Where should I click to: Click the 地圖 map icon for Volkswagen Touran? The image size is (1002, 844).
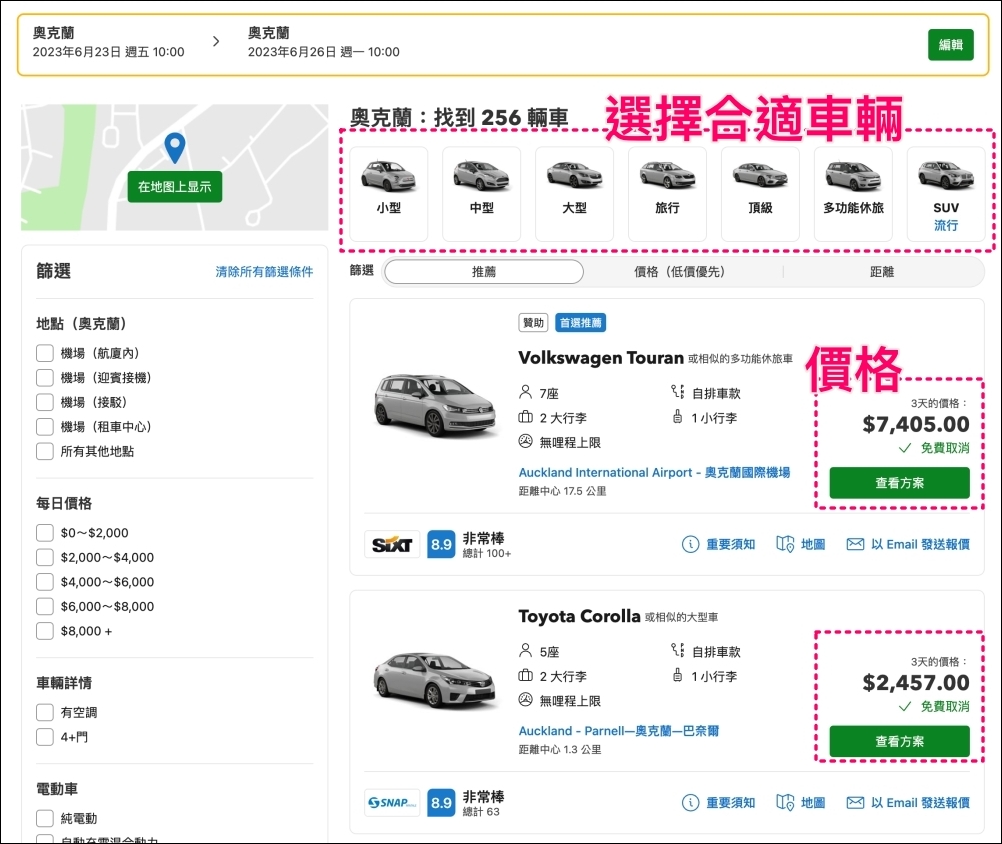tap(785, 544)
